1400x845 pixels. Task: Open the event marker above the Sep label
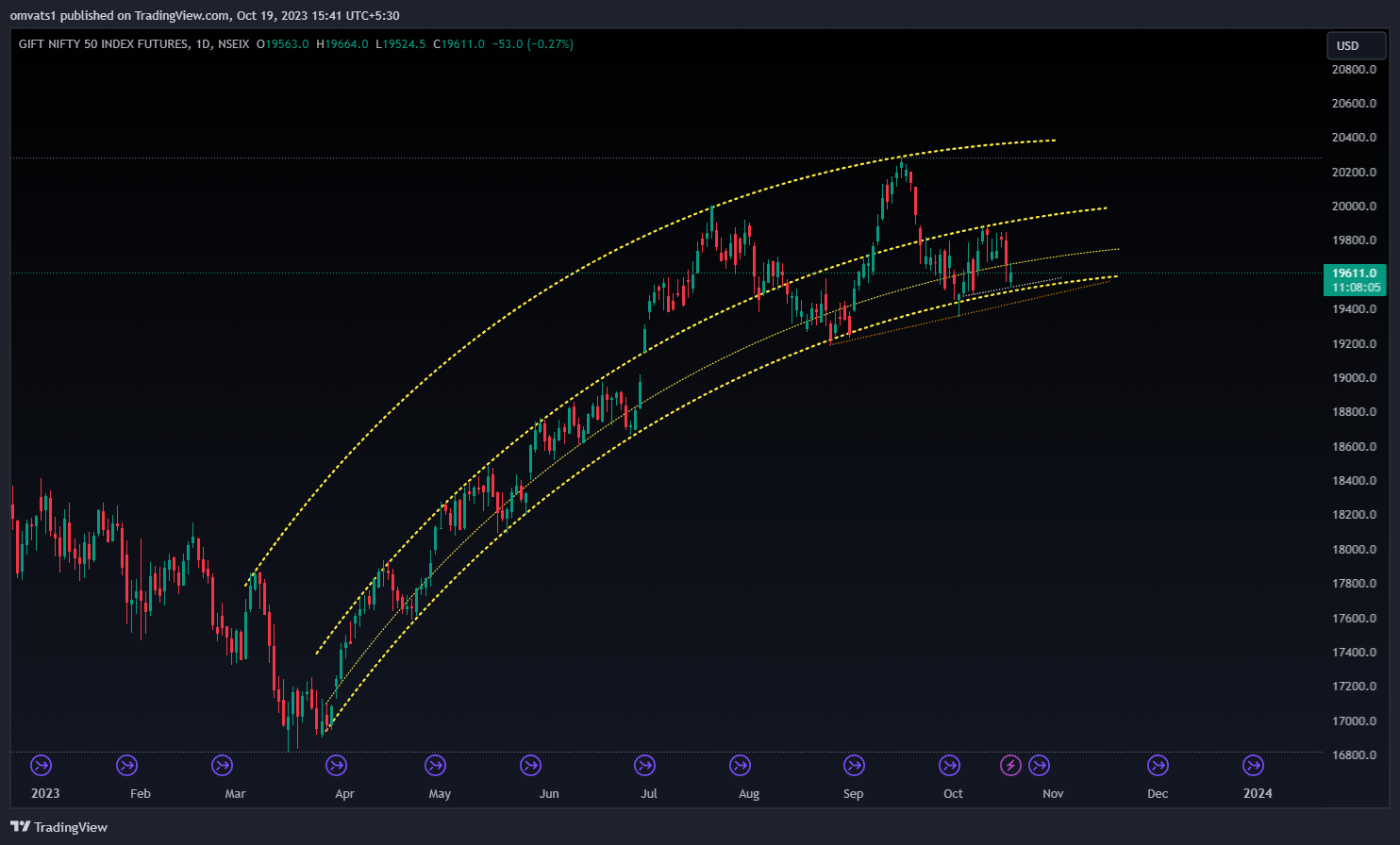(x=854, y=765)
